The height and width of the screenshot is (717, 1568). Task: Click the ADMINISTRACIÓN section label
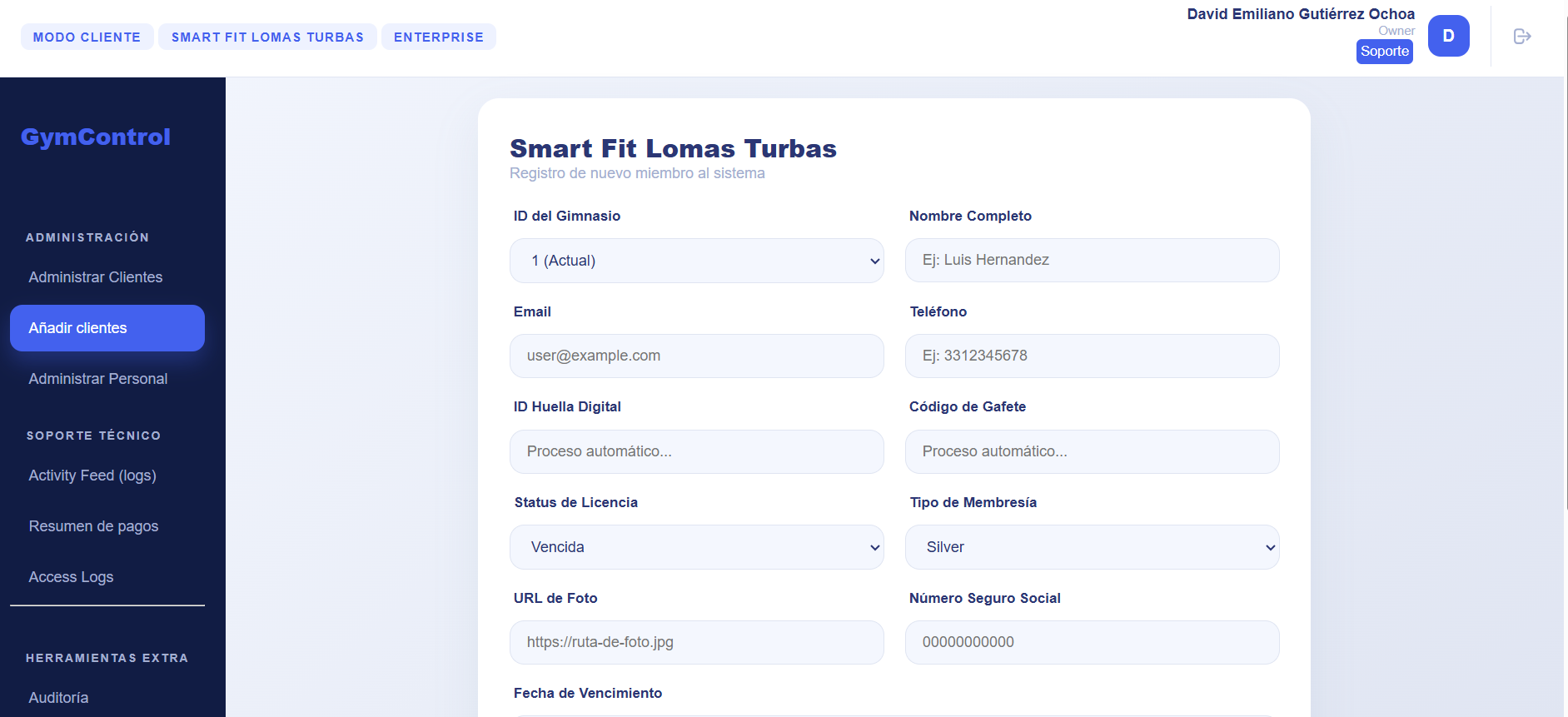tap(87, 237)
